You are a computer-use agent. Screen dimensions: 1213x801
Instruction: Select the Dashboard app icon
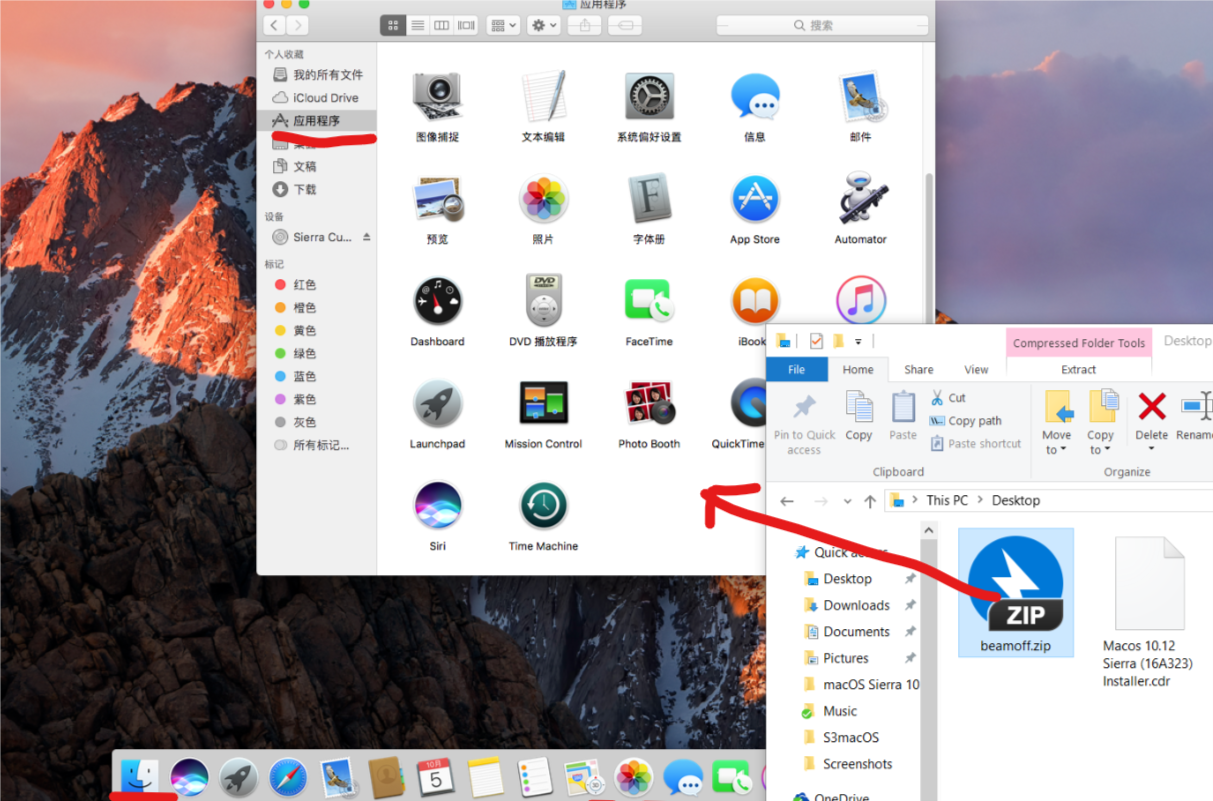pyautogui.click(x=437, y=301)
